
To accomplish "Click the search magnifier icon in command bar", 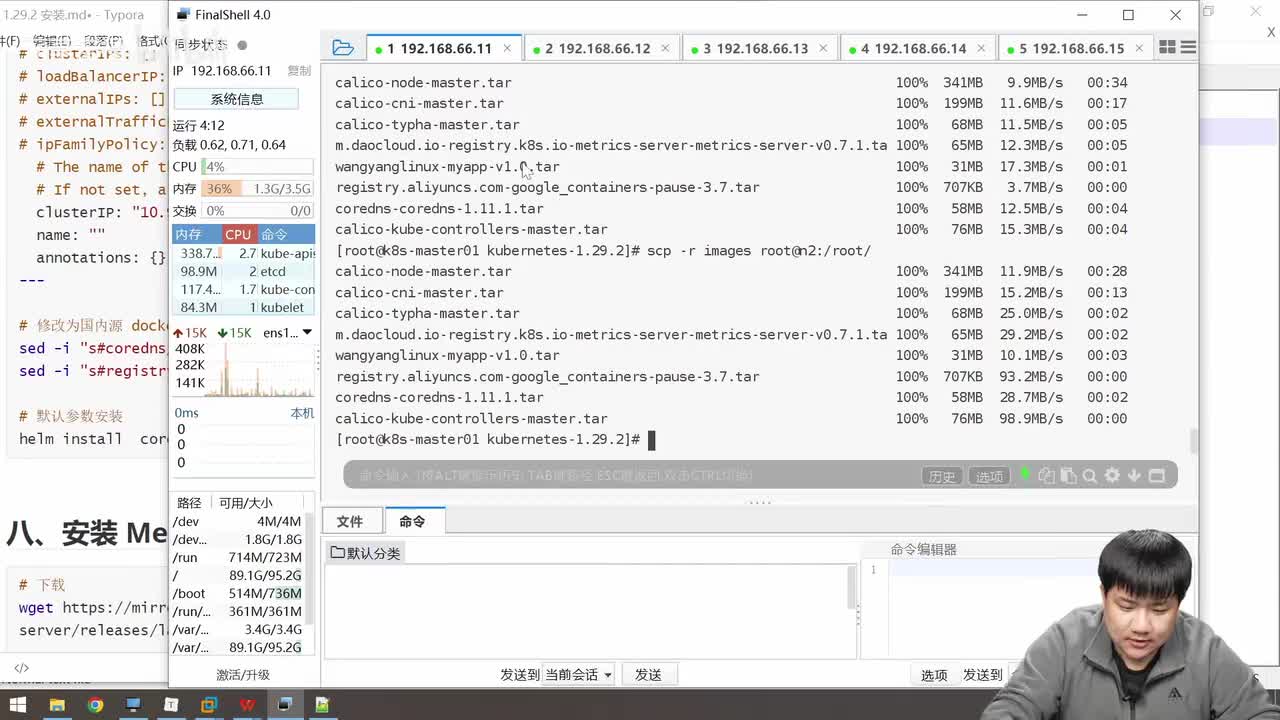I will (x=1090, y=476).
